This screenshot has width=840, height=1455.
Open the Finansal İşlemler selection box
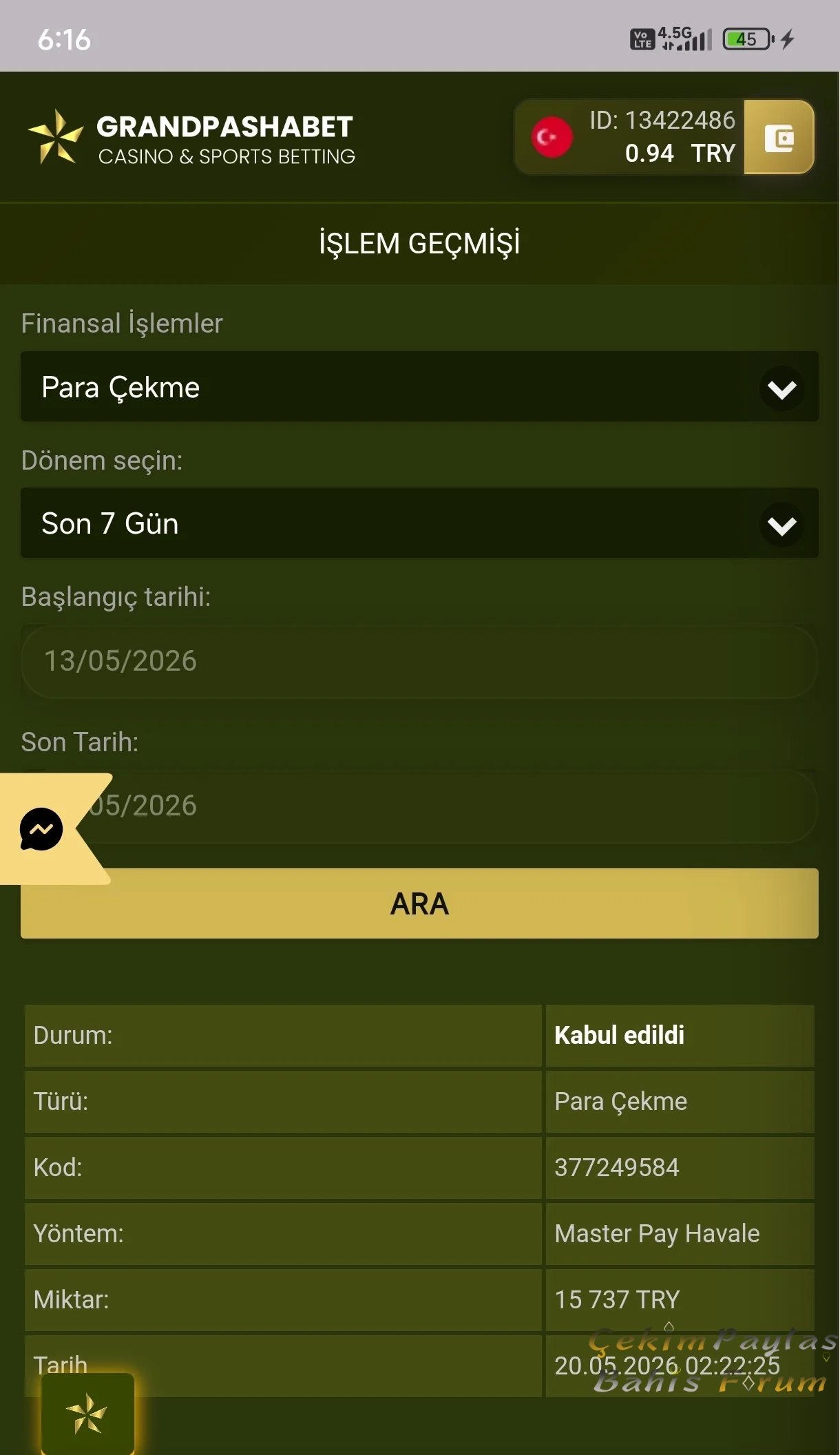pos(419,386)
